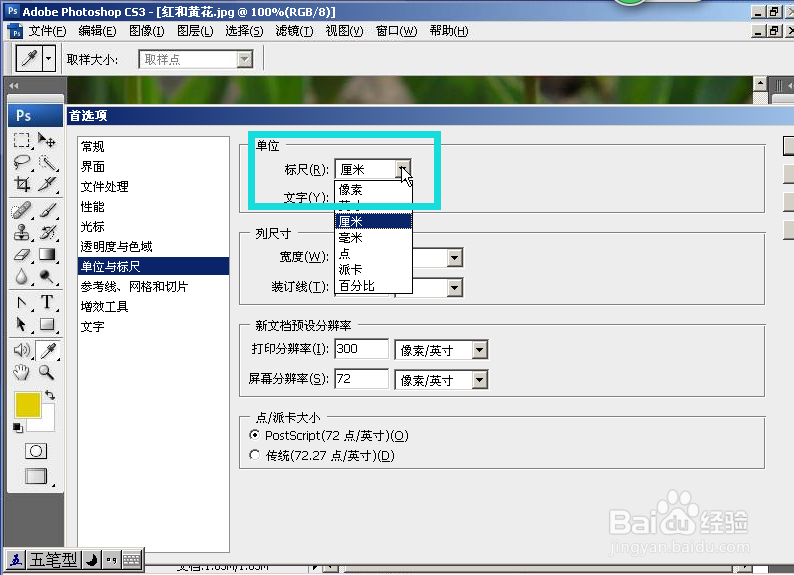Go to 常规 preferences category
The width and height of the screenshot is (794, 575).
tap(153, 147)
